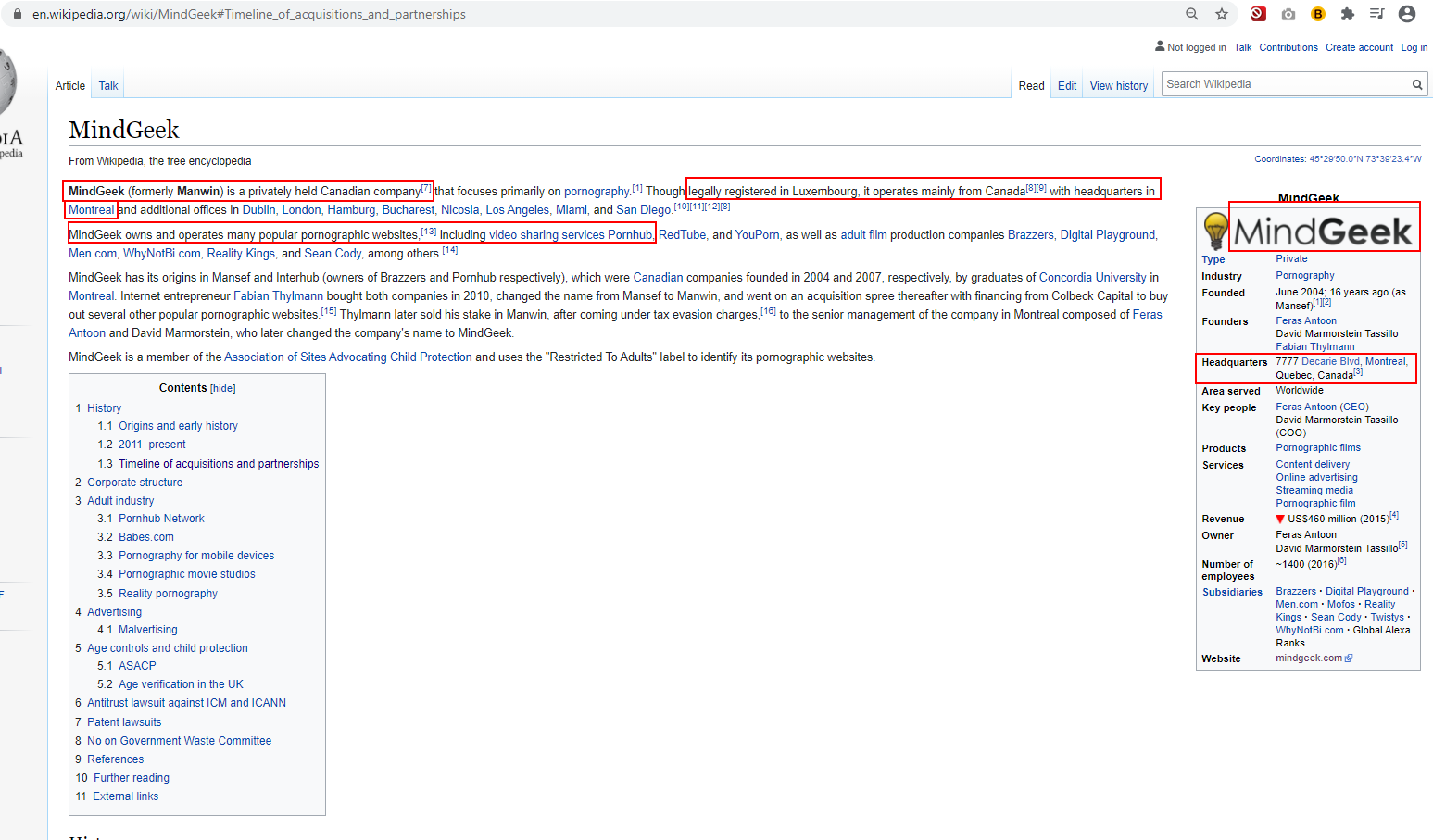The width and height of the screenshot is (1433, 840).
Task: Open Digital Playground link in Subsidiaries
Action: point(1366,592)
